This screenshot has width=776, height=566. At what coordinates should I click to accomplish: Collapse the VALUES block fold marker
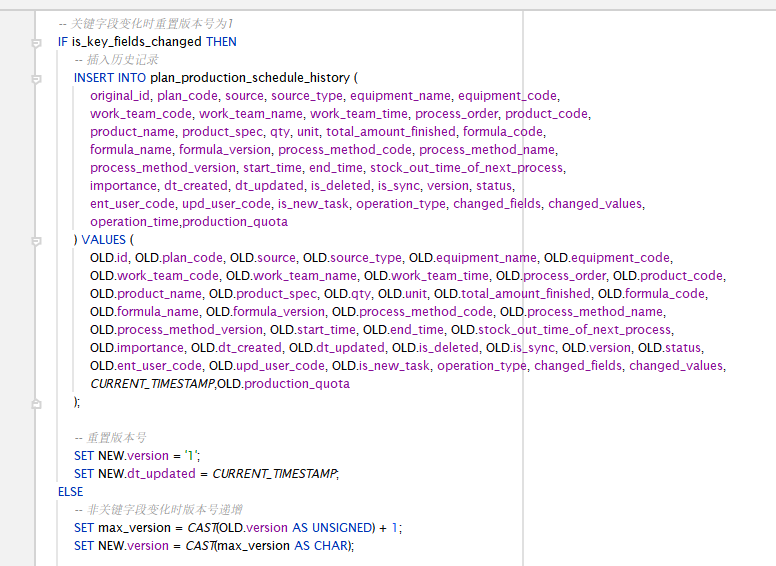[x=37, y=241]
